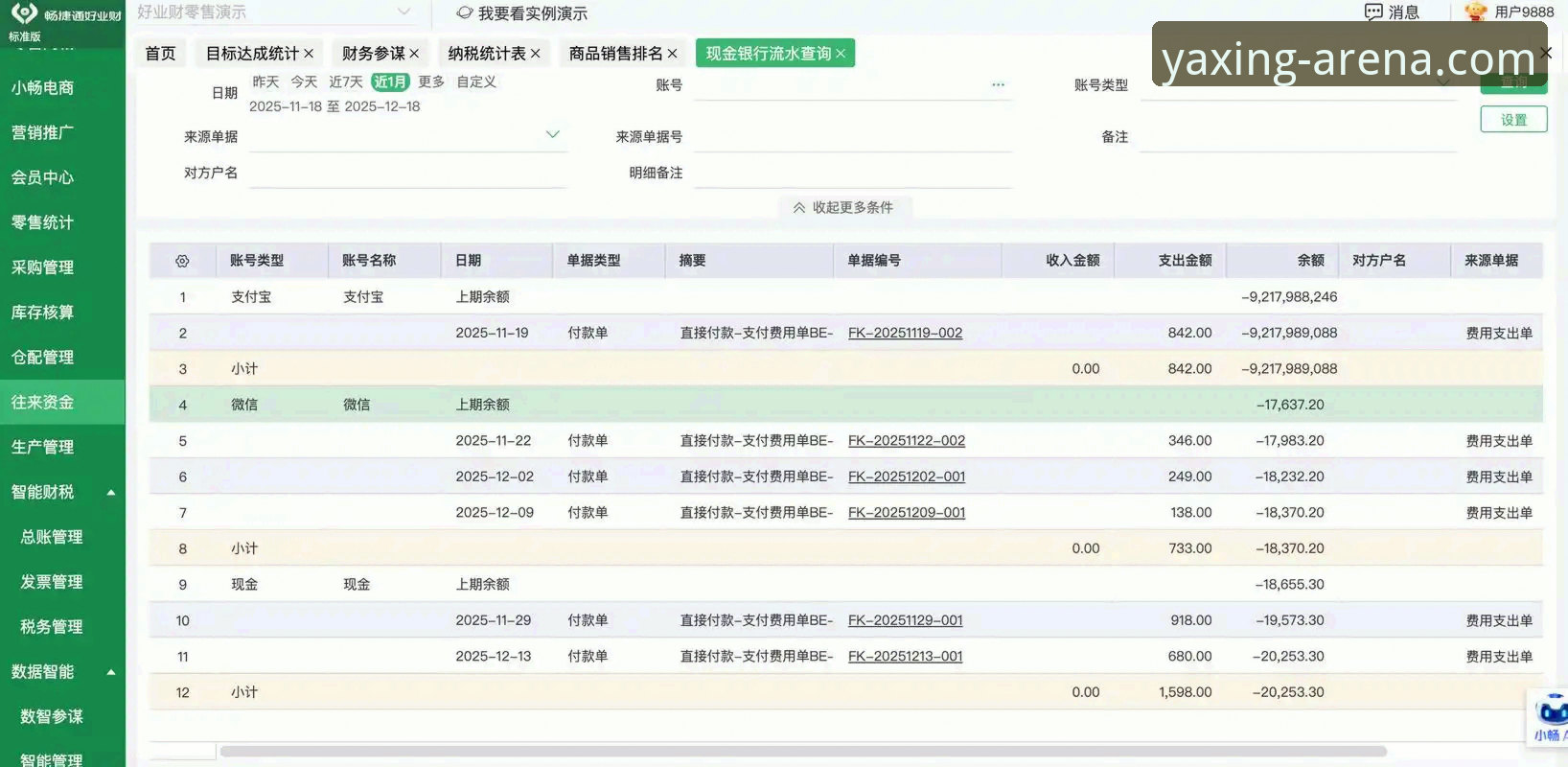Switch to the 目标达成统计 tab
The image size is (1568, 767).
click(x=252, y=54)
